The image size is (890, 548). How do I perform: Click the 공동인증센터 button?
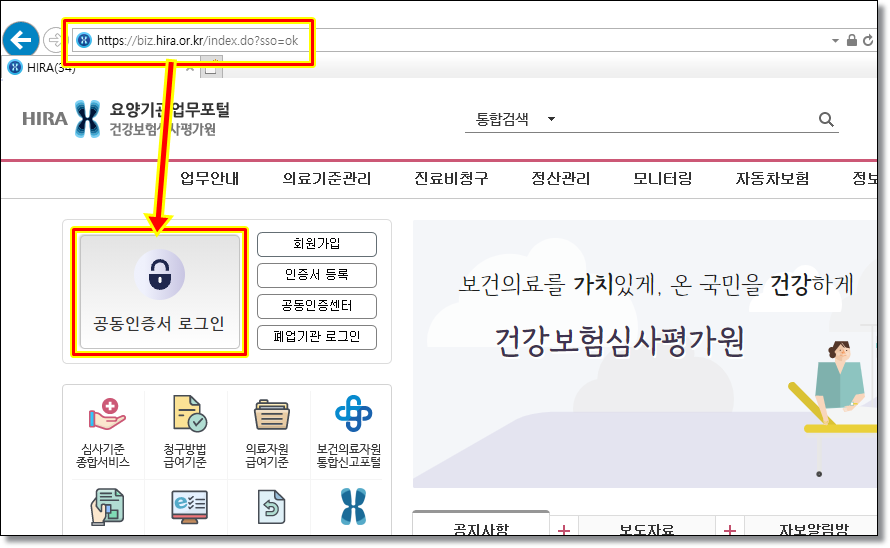tap(317, 307)
